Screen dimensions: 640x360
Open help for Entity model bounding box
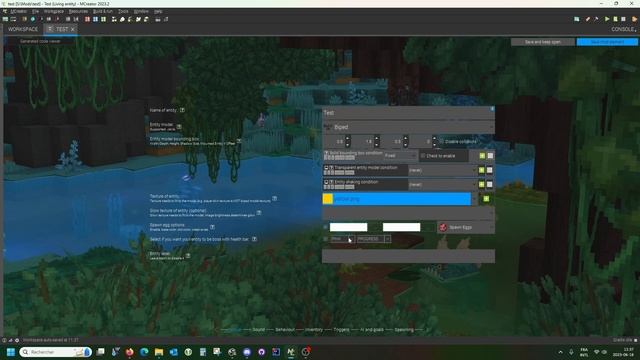coord(239,141)
